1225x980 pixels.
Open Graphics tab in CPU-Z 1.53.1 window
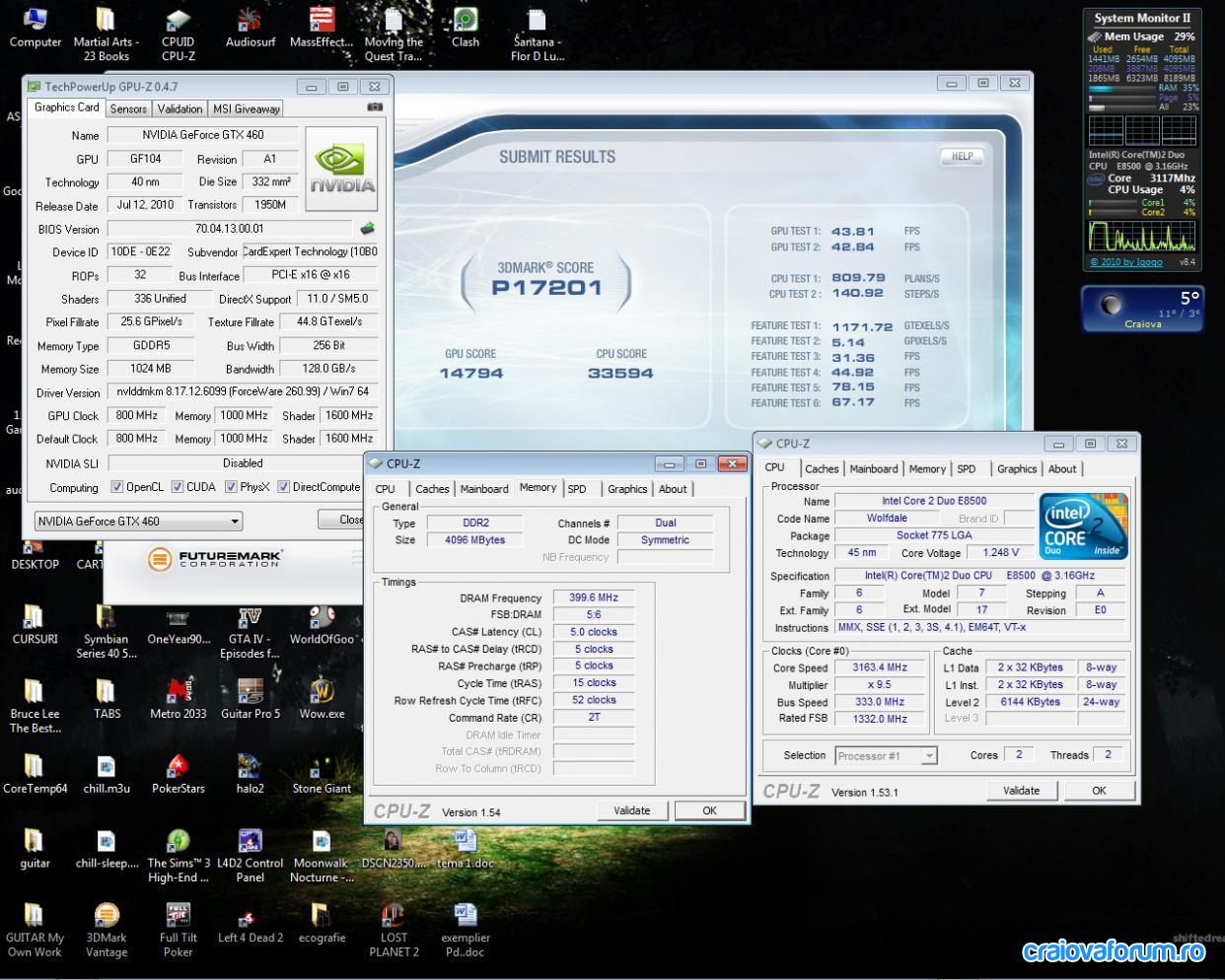[1017, 469]
